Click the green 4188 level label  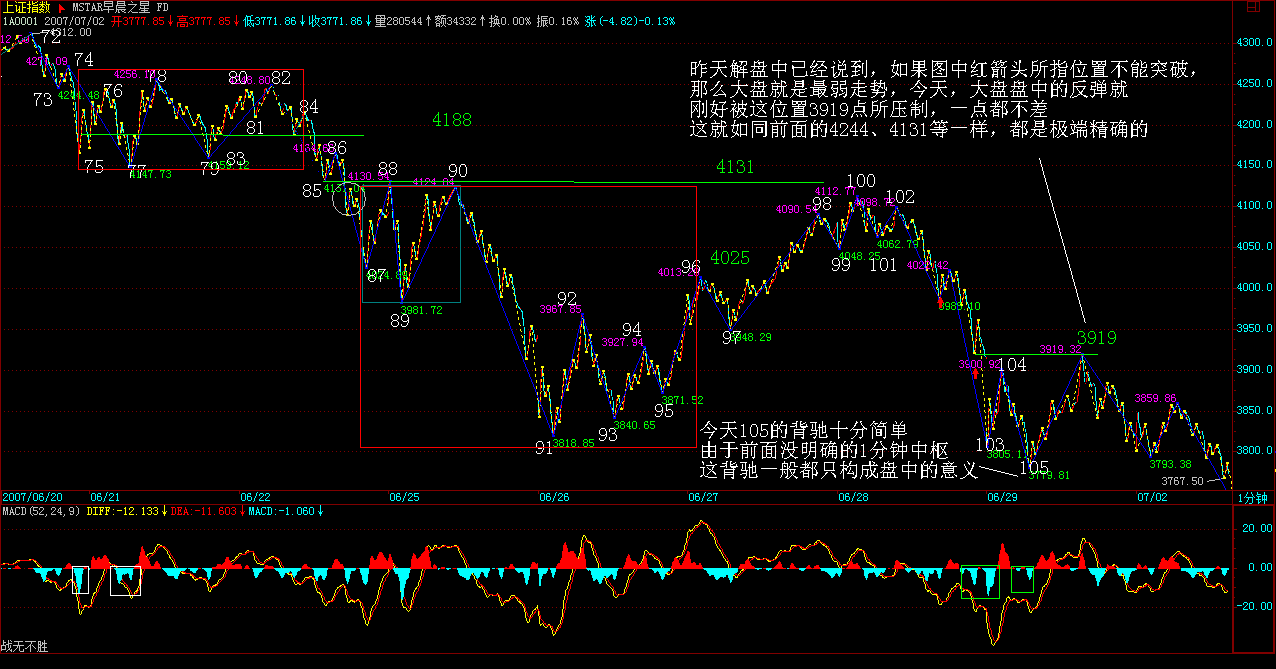point(452,120)
